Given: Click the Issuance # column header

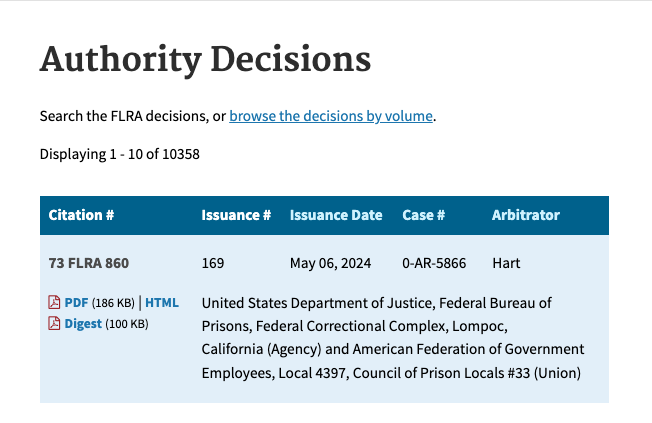Looking at the screenshot, I should 236,215.
